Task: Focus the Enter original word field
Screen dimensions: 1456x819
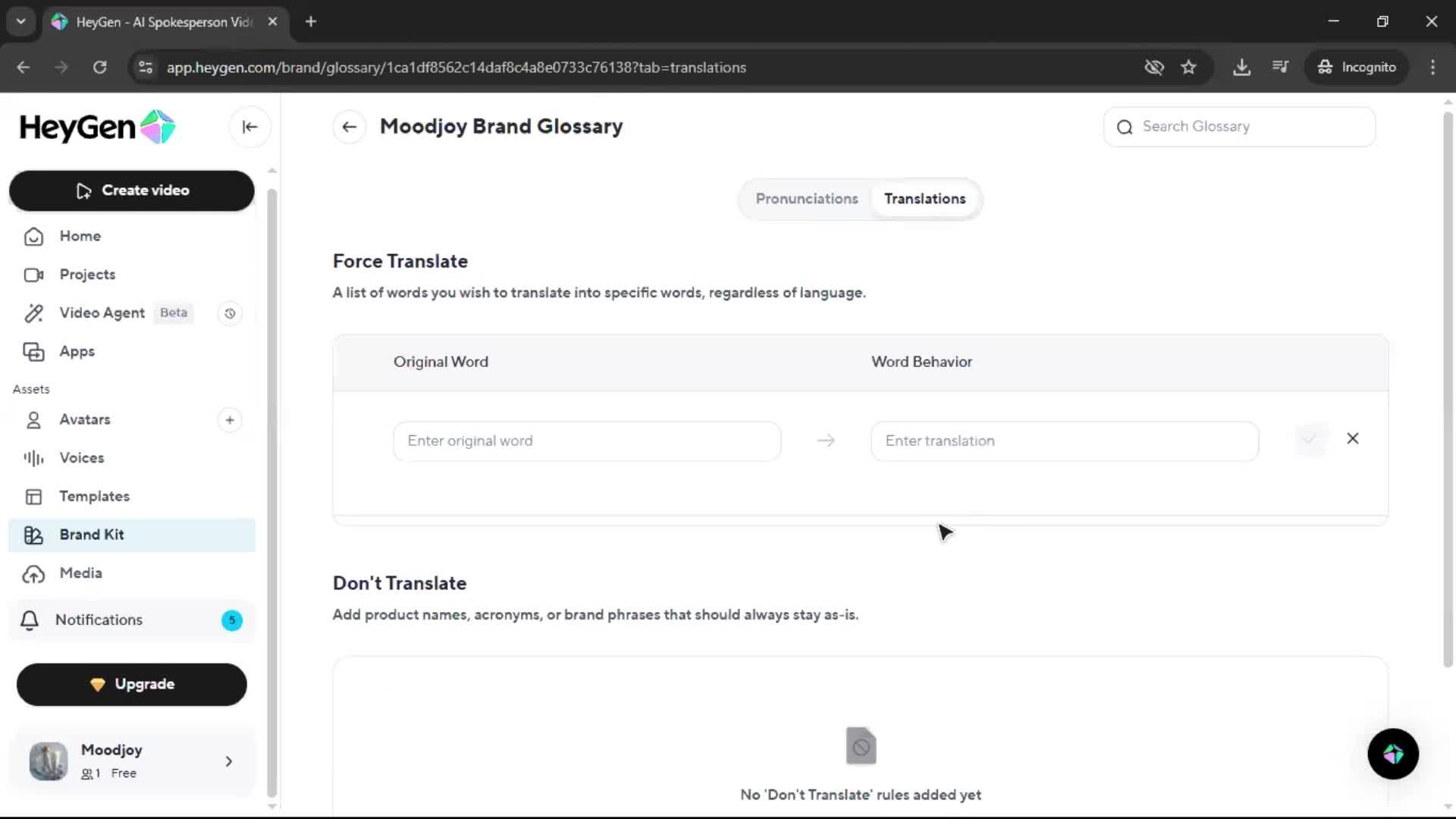Action: 586,441
